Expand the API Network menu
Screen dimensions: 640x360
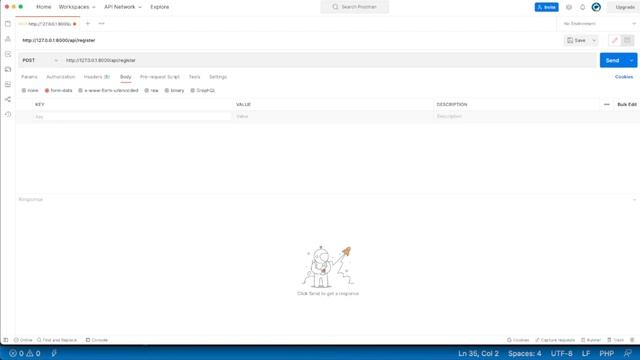[122, 7]
